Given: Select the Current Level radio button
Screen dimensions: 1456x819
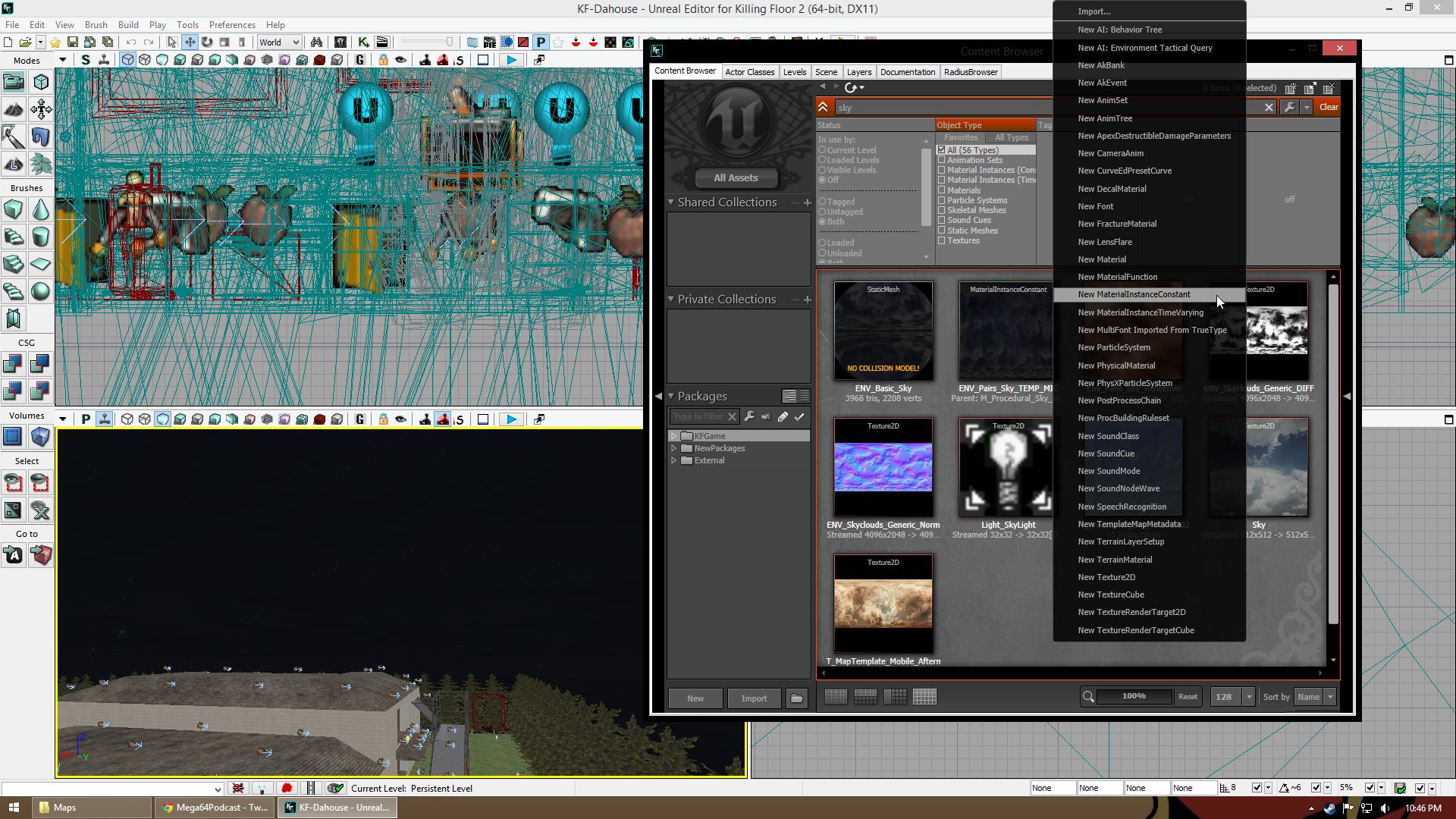Looking at the screenshot, I should click(822, 150).
